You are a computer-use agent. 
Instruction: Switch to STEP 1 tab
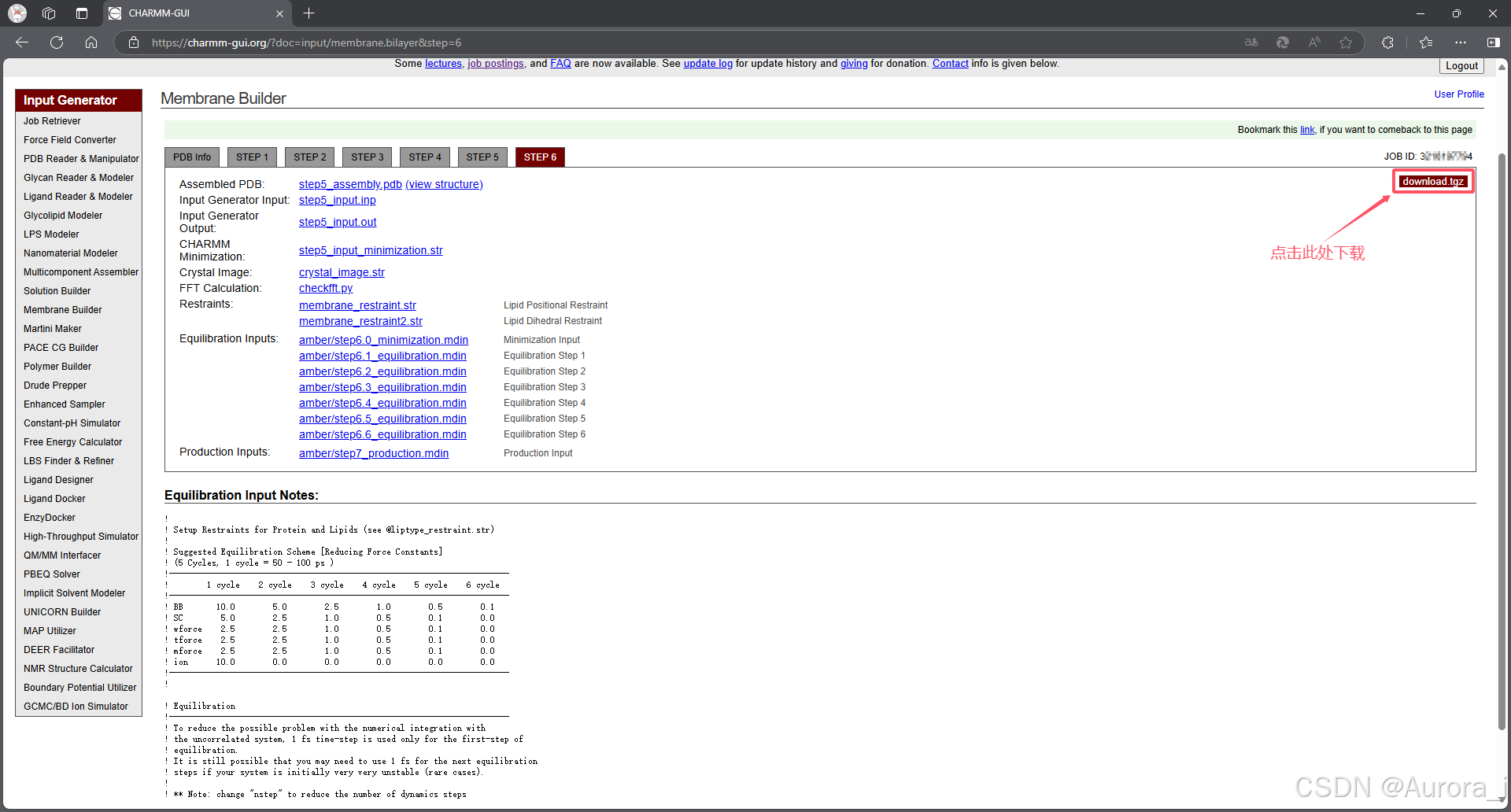pyautogui.click(x=252, y=157)
